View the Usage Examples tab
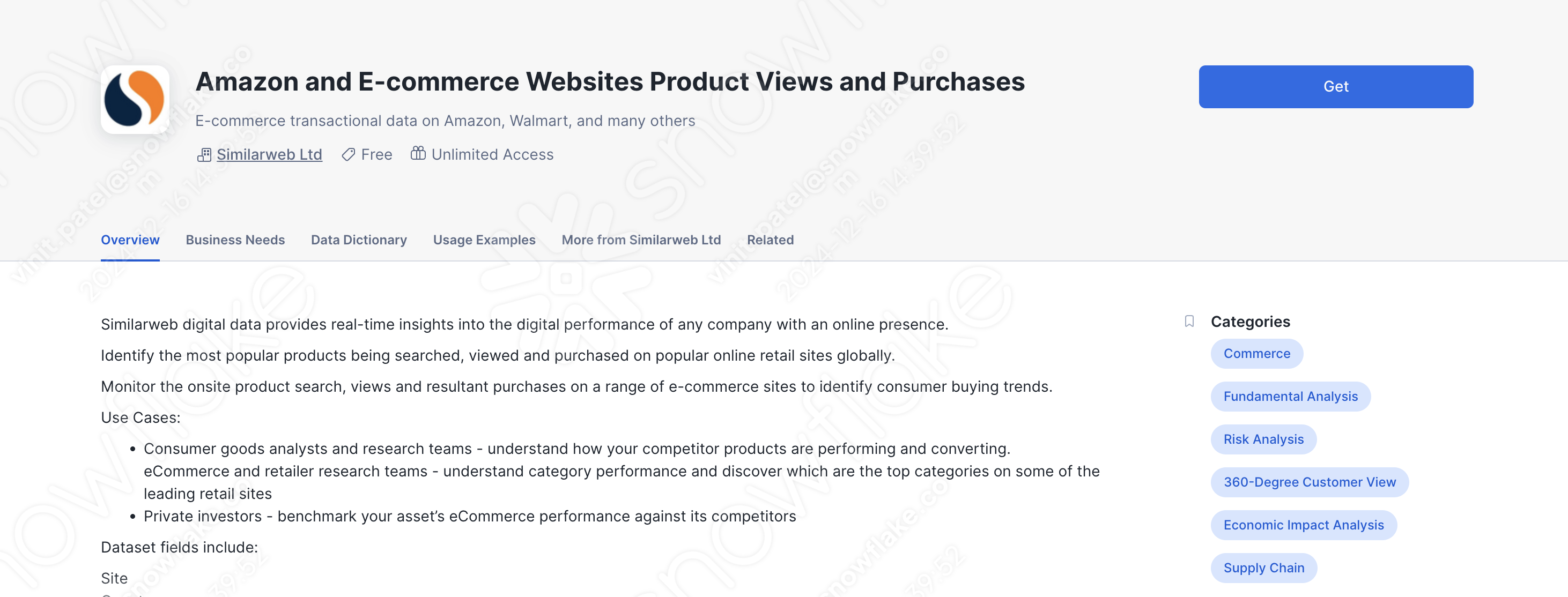The height and width of the screenshot is (597, 1568). pyautogui.click(x=484, y=240)
